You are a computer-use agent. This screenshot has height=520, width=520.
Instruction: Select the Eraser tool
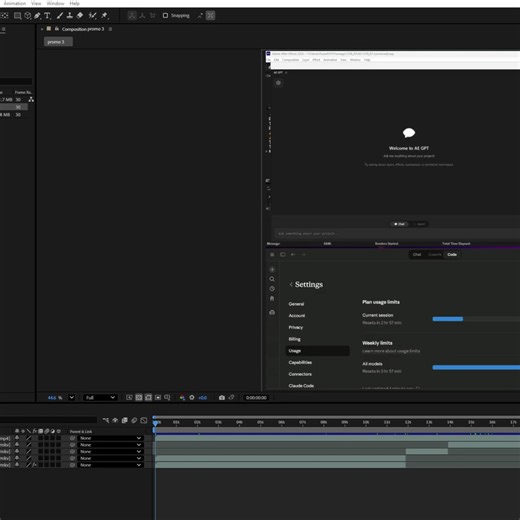[80, 16]
